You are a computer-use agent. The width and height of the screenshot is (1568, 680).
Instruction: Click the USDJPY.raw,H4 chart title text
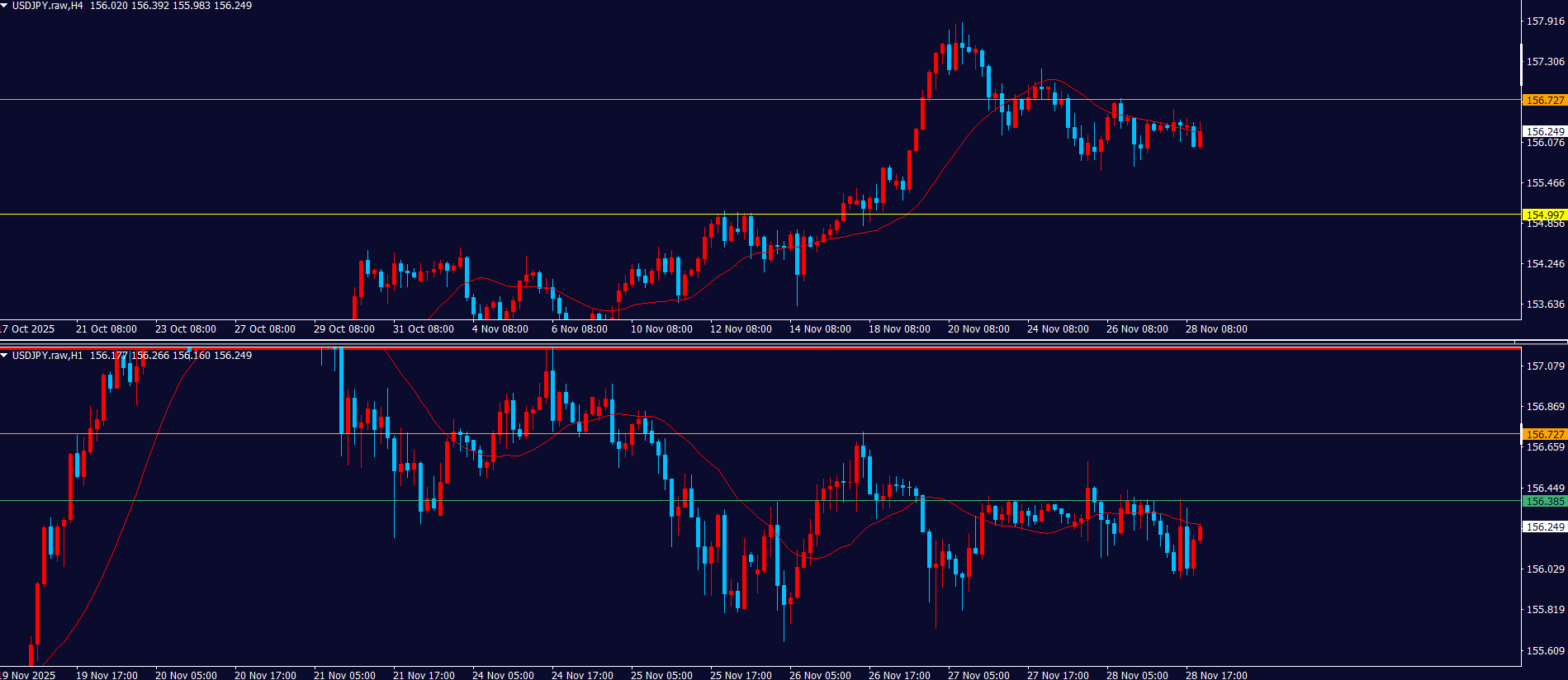47,6
